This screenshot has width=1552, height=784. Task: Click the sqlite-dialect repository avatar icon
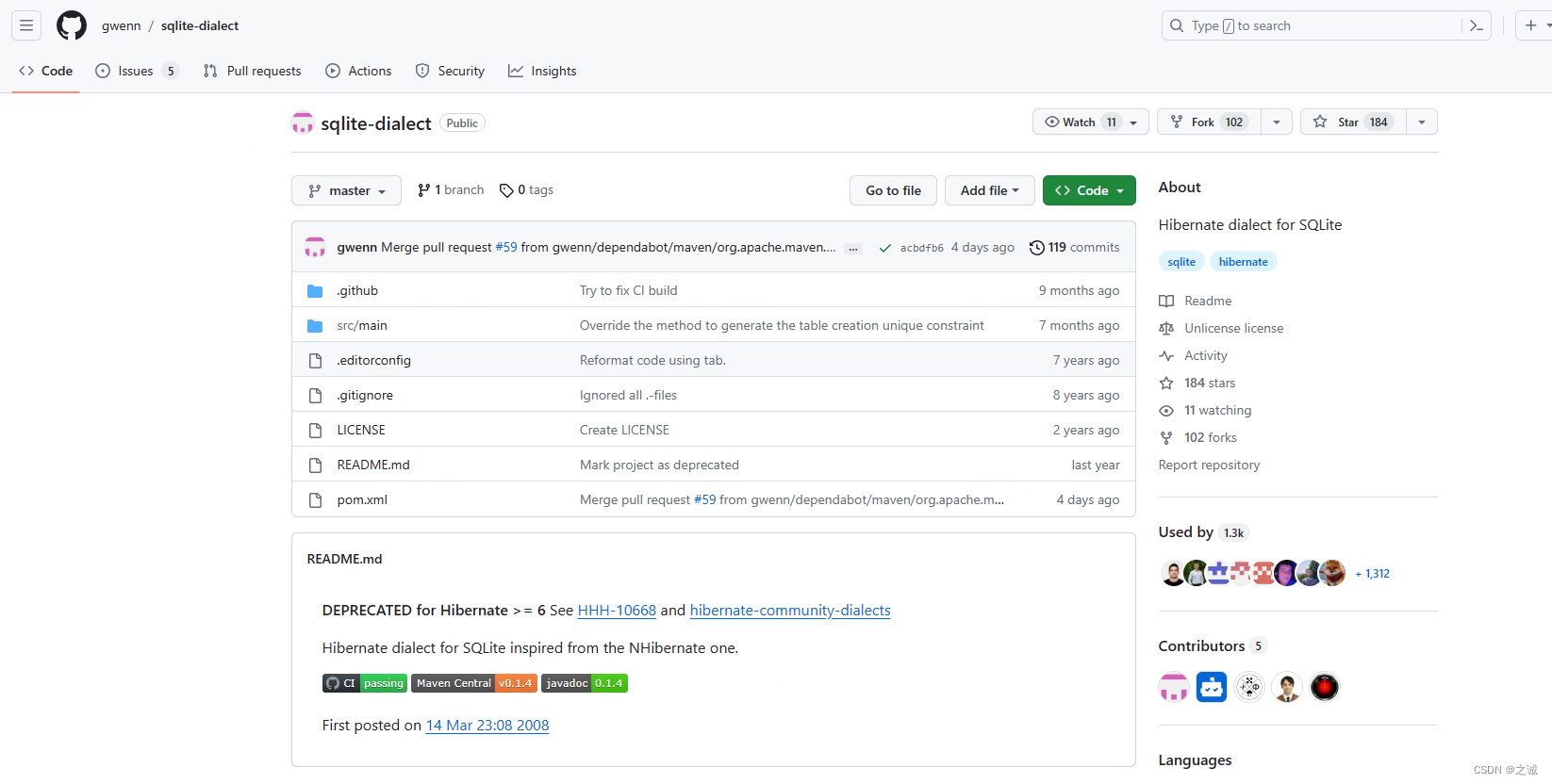(303, 123)
